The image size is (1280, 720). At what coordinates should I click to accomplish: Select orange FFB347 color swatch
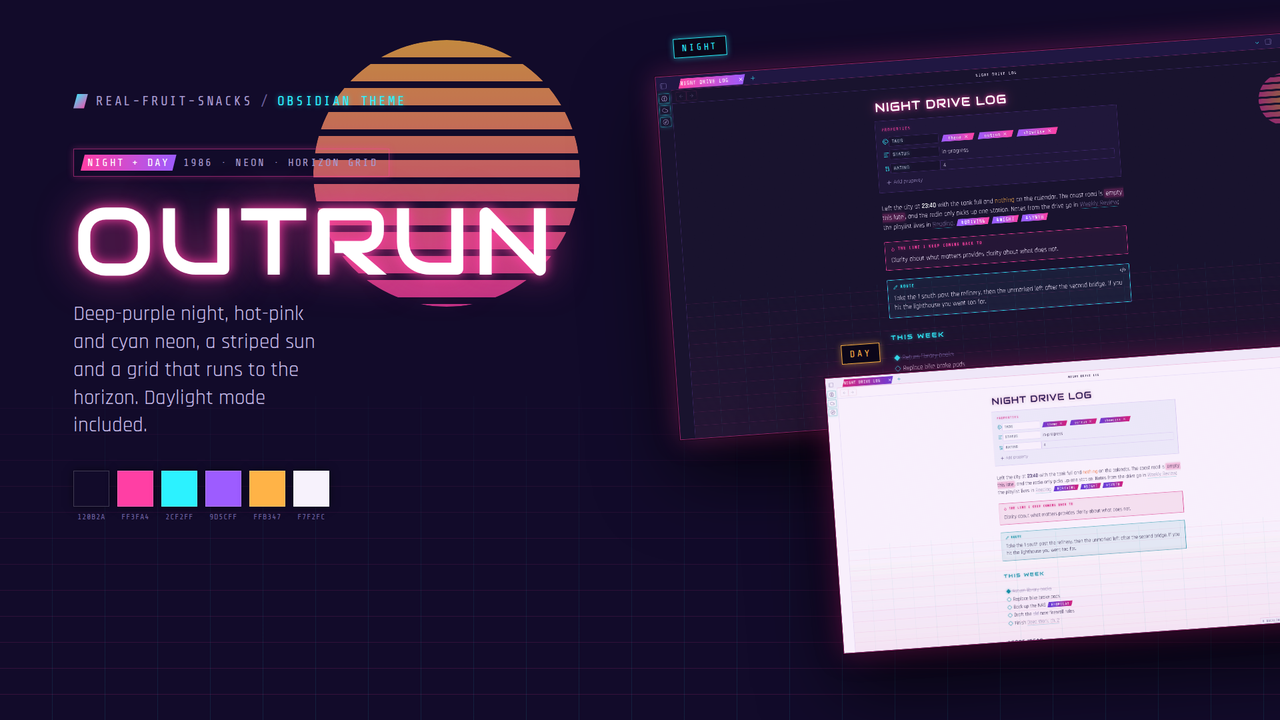pyautogui.click(x=267, y=489)
